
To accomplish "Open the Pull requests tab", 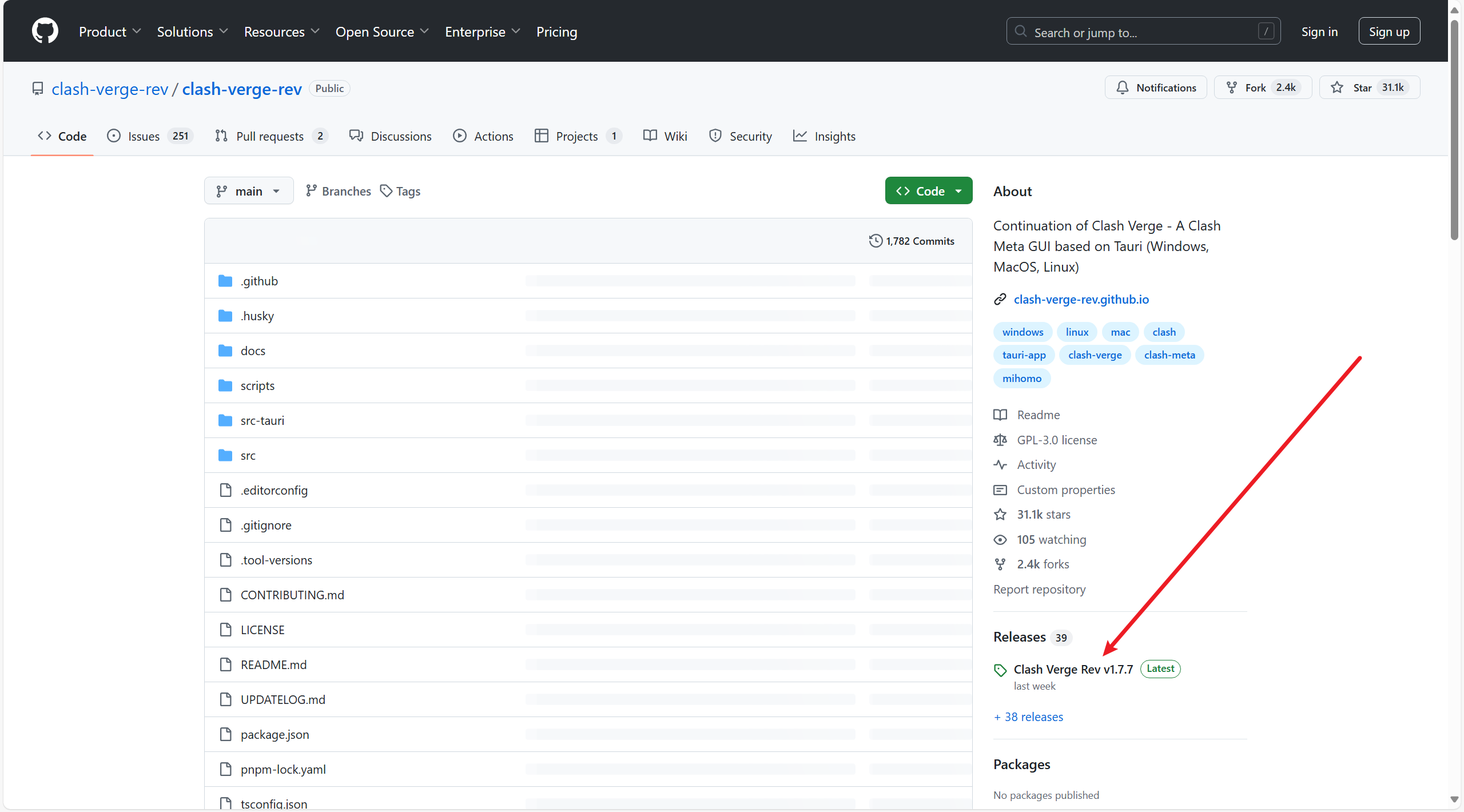I will pyautogui.click(x=270, y=136).
